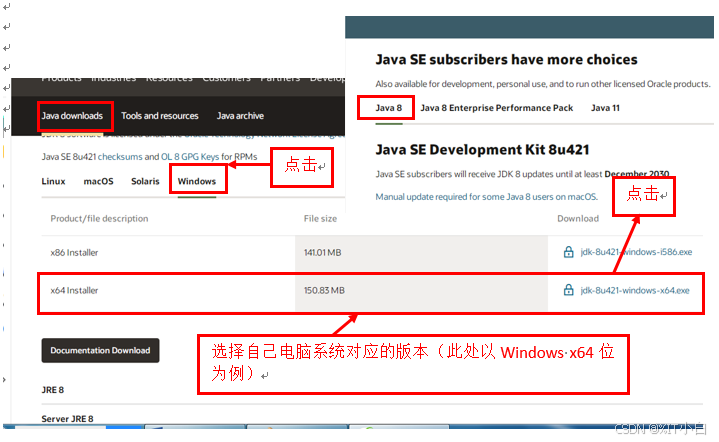Switch to the Java 8 tab
The image size is (719, 442).
[388, 108]
